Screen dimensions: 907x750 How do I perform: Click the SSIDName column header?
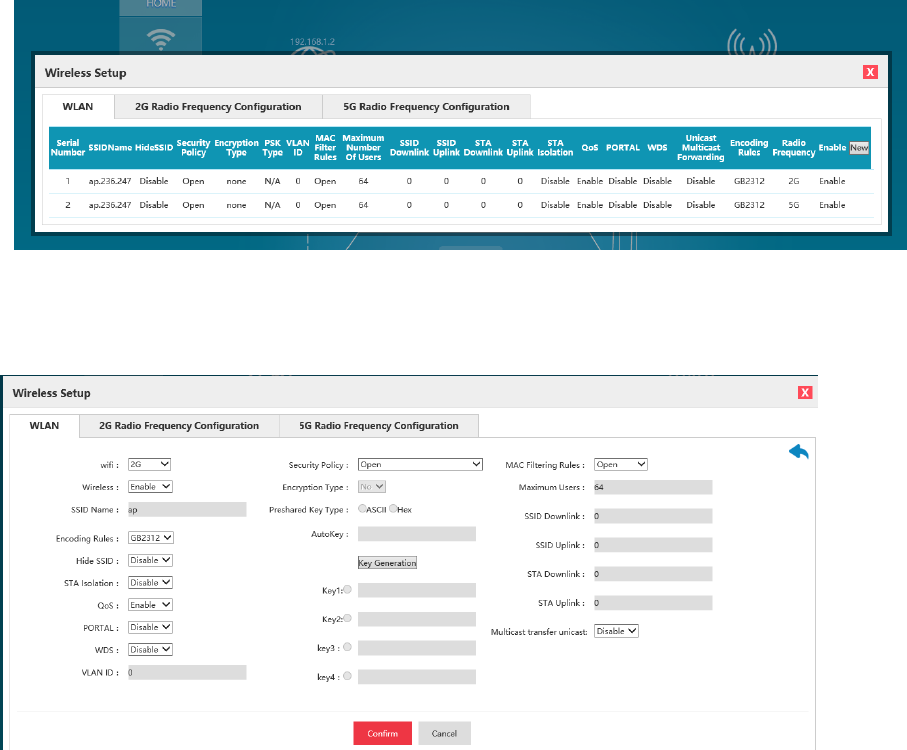(x=110, y=147)
